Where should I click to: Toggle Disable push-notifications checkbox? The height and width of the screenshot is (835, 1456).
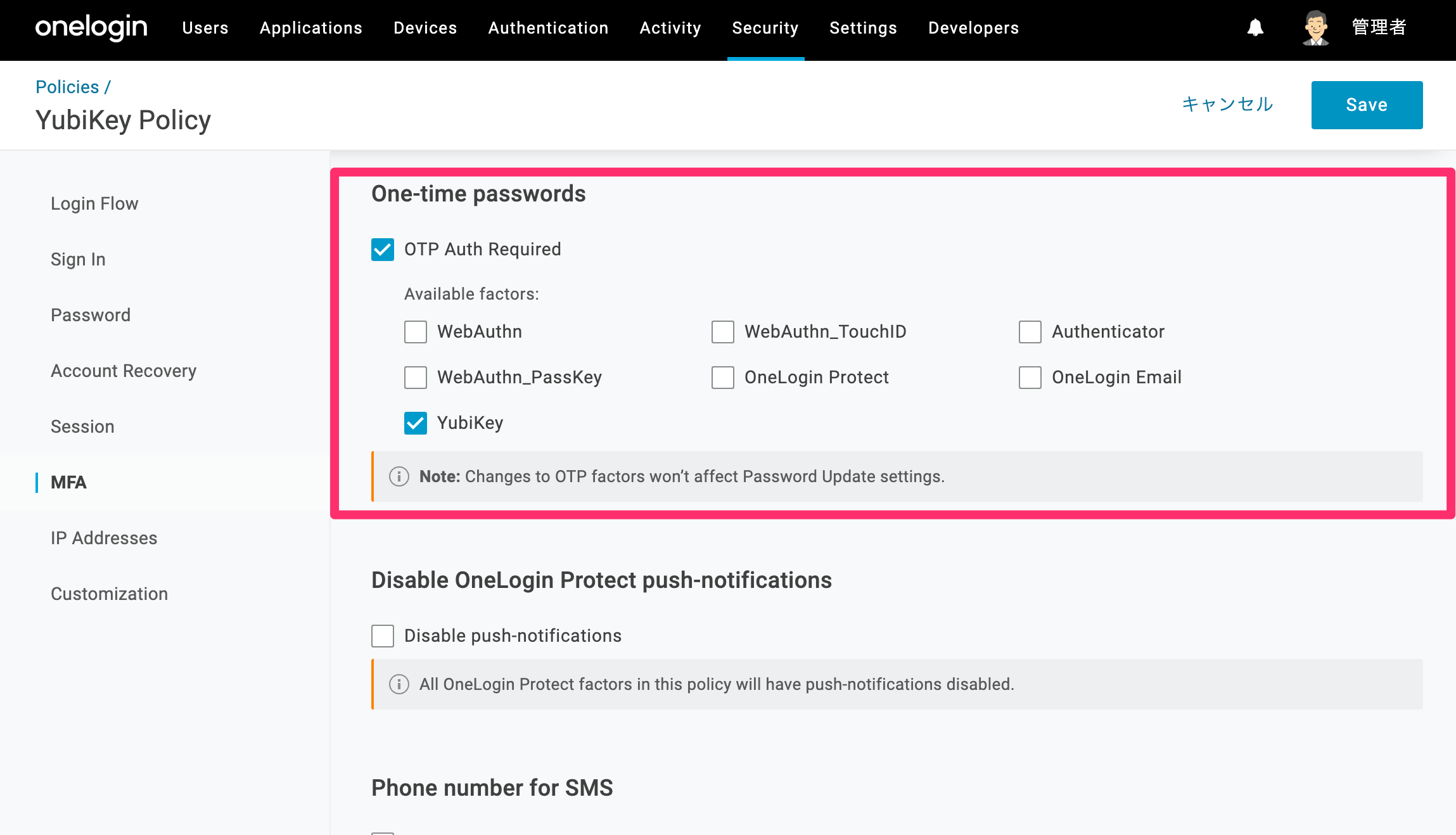point(383,636)
